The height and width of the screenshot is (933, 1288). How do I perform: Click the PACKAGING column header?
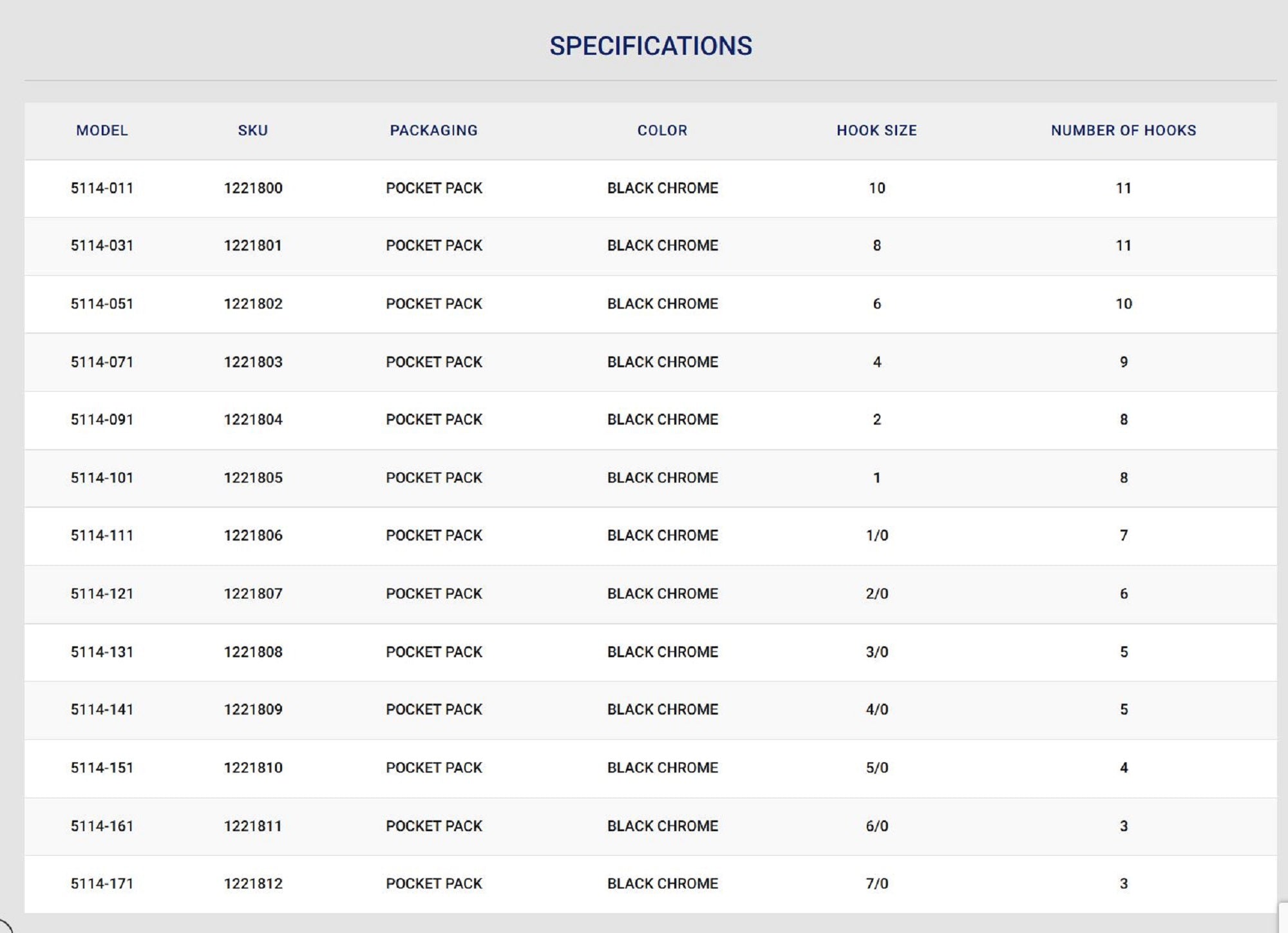[433, 130]
